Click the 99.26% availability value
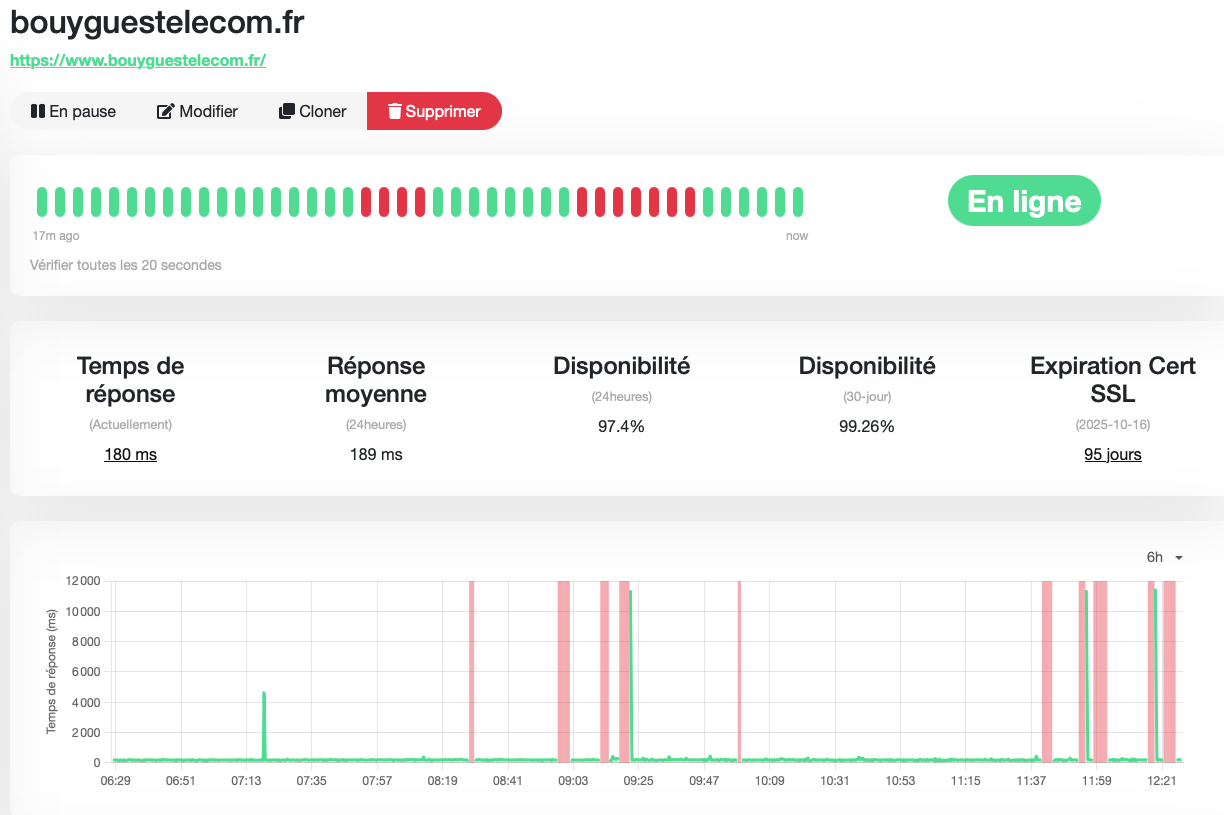Image resolution: width=1224 pixels, height=815 pixels. point(867,426)
